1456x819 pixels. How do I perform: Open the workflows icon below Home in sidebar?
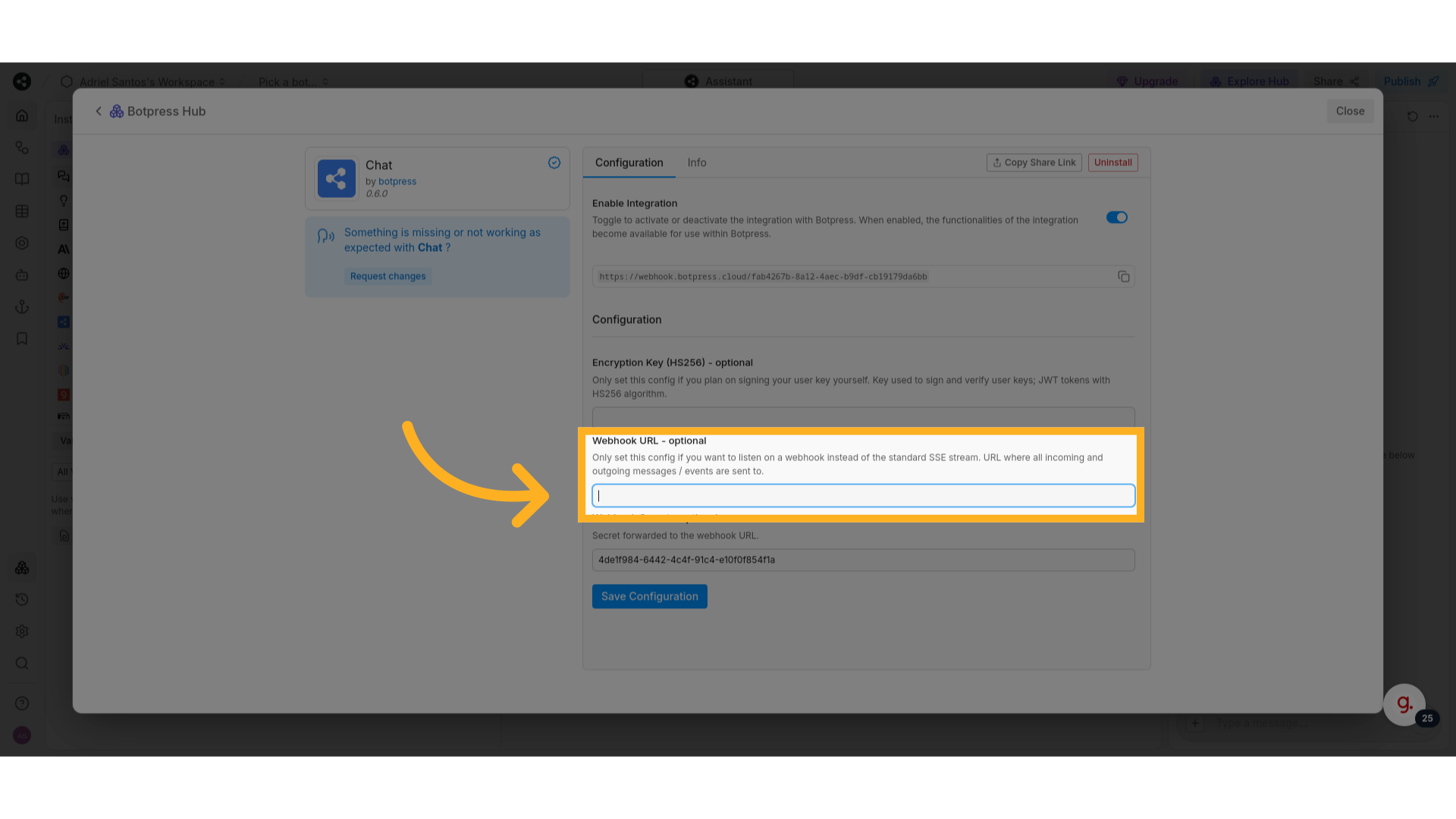[22, 147]
